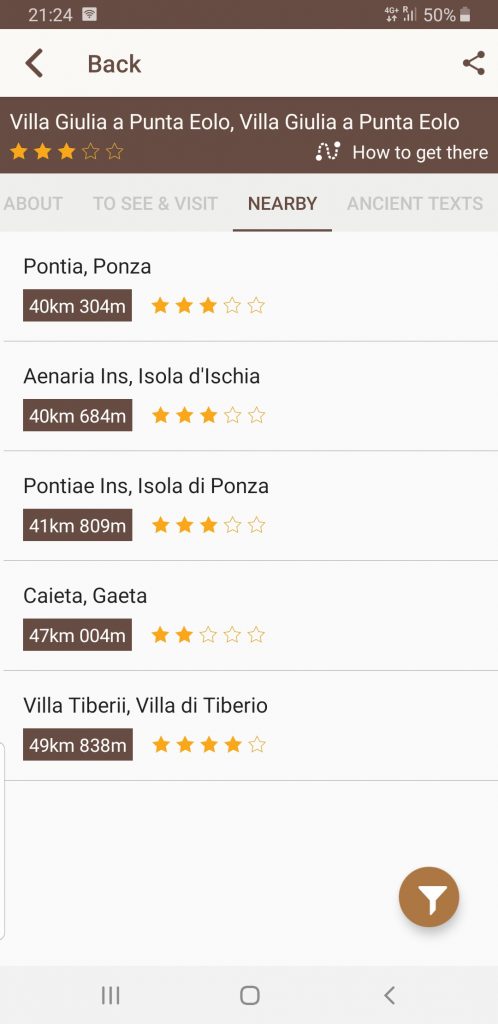
Task: Open Pontia, Ponza list entry
Action: tap(249, 286)
